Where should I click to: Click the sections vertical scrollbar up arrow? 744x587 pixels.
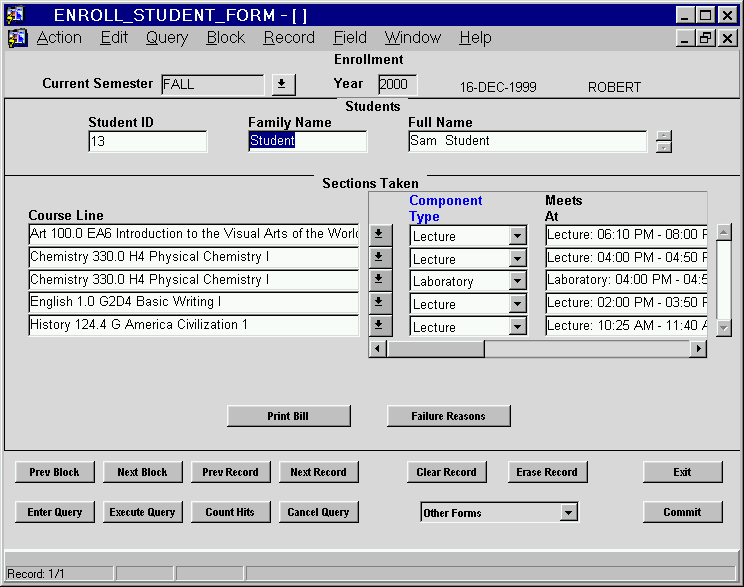point(724,233)
